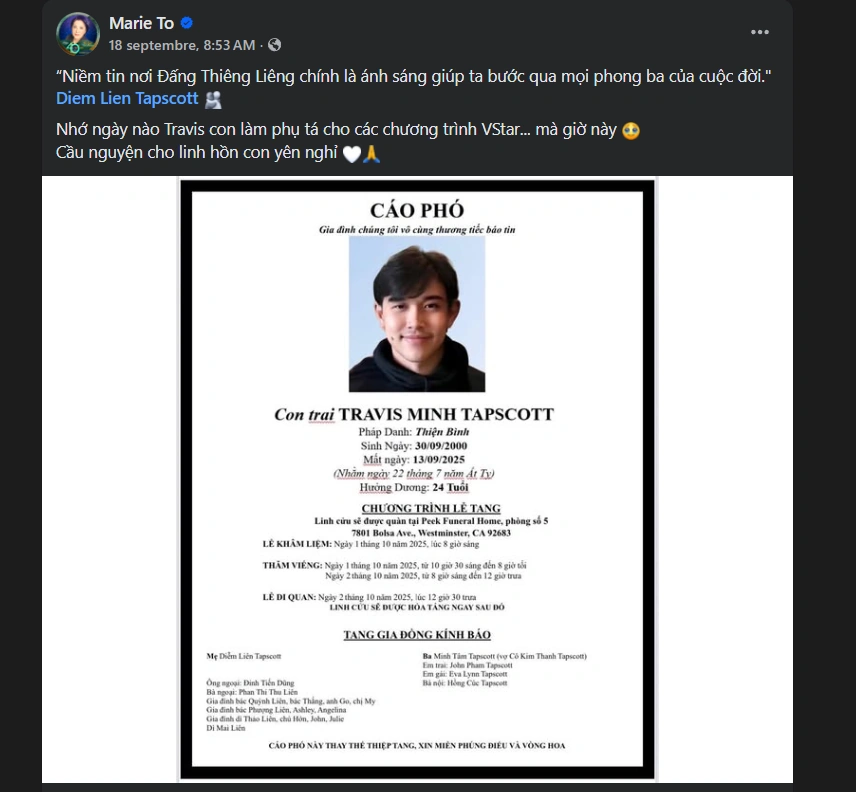
Task: Open the three-dot post options menu
Action: tap(759, 32)
